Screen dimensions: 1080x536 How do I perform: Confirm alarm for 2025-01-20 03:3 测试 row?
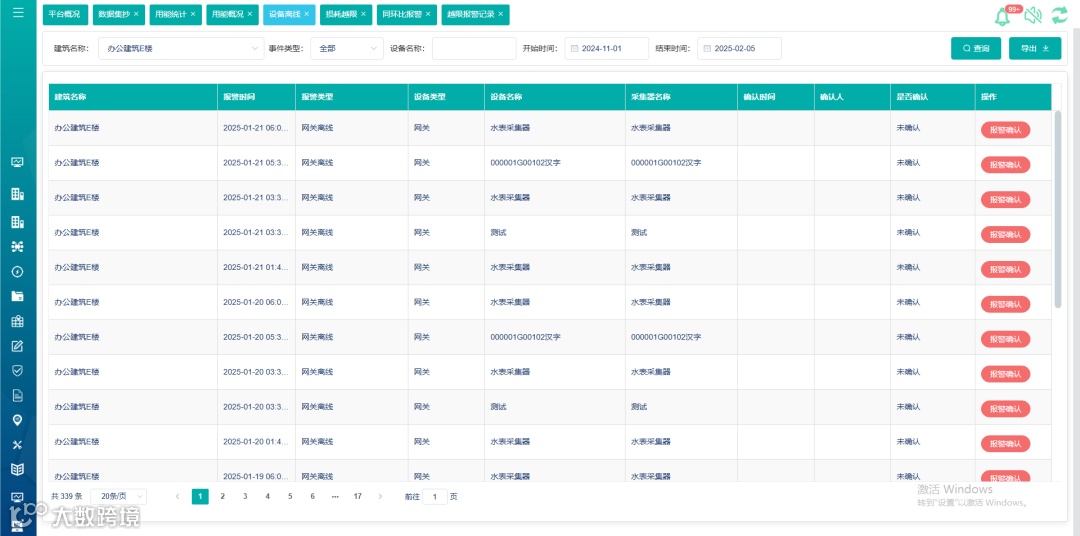(1006, 409)
